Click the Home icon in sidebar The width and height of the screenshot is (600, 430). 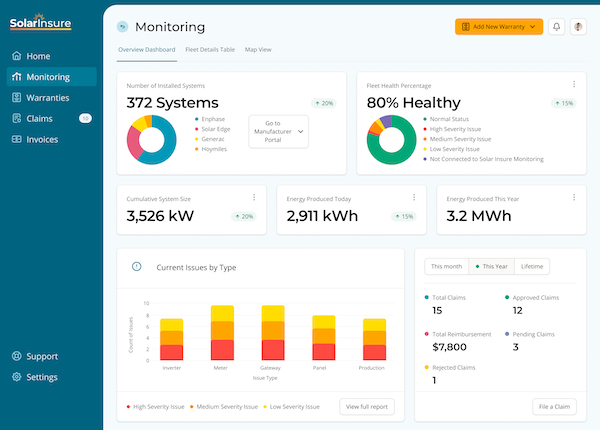16,56
